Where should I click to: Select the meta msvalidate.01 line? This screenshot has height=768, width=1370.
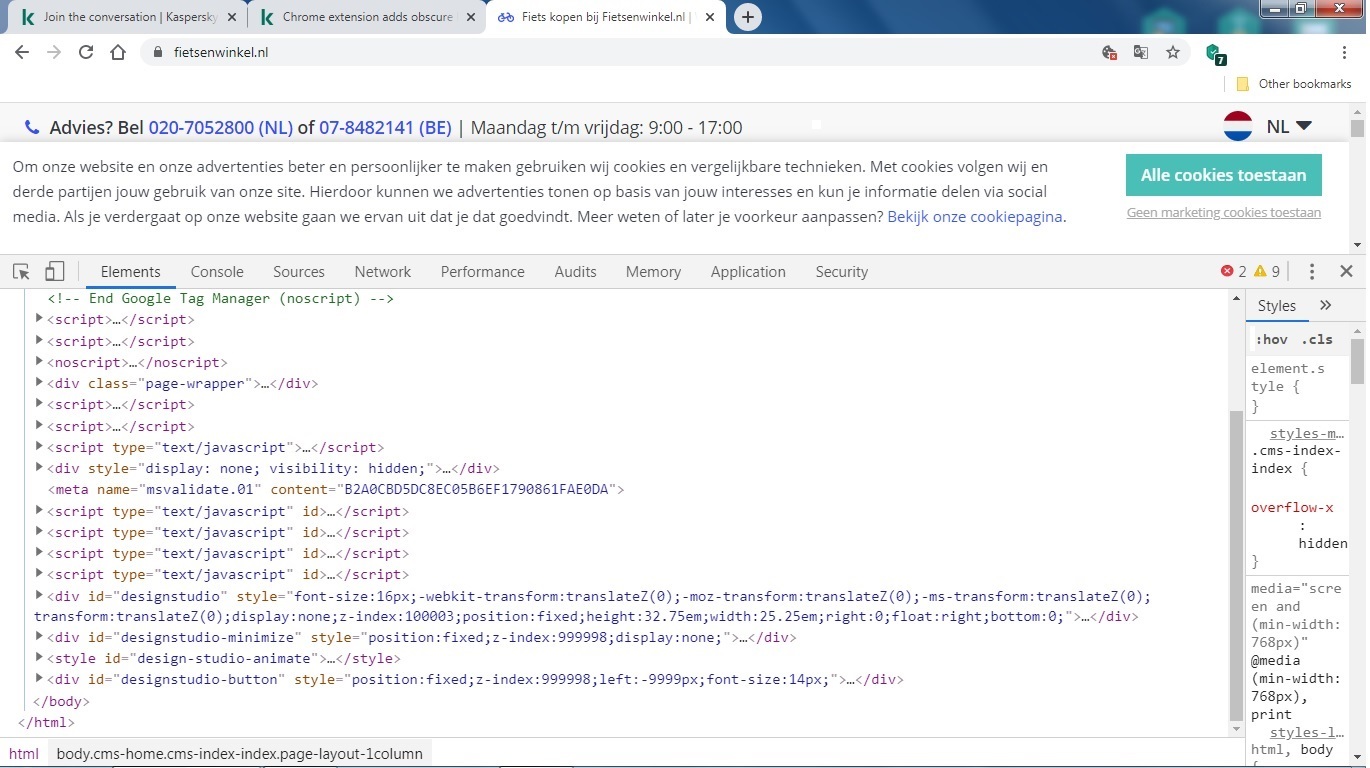[x=335, y=489]
